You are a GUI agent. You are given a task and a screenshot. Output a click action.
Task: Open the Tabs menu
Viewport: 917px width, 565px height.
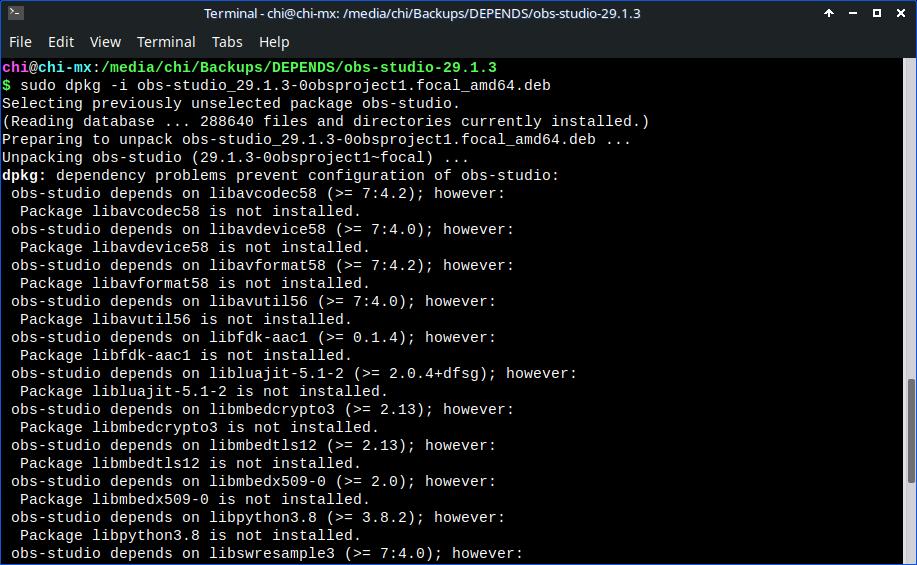pos(227,42)
